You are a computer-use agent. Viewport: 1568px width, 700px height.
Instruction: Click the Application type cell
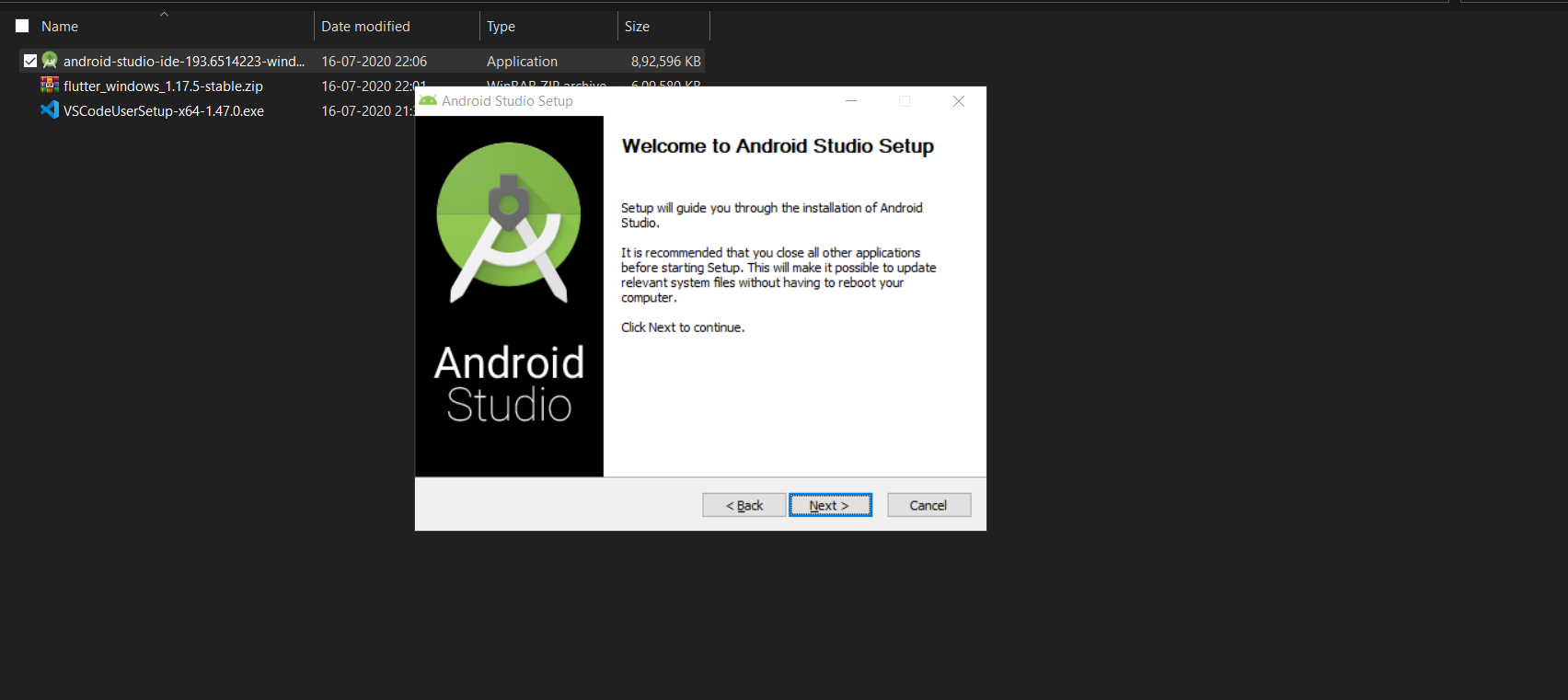(522, 62)
